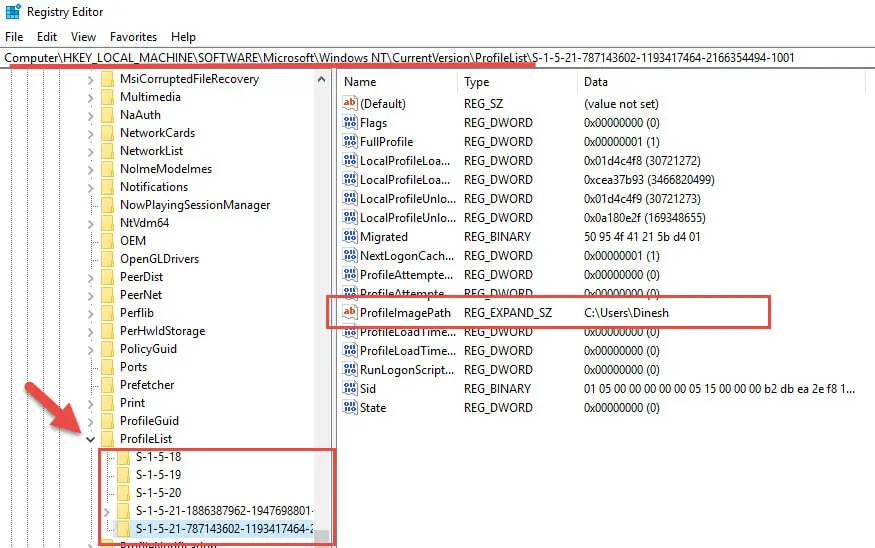The image size is (875, 548).
Task: Select the 0x01d4c4f8 (30721272) data value
Action: point(642,161)
